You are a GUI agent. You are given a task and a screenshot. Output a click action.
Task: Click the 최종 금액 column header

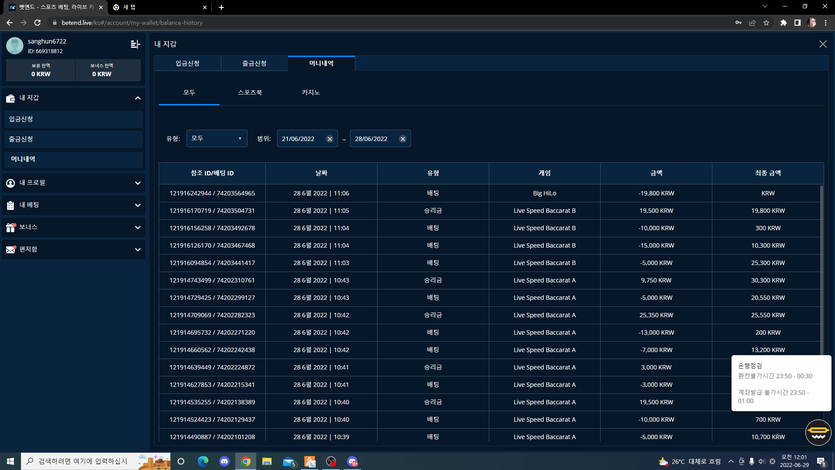pos(768,174)
